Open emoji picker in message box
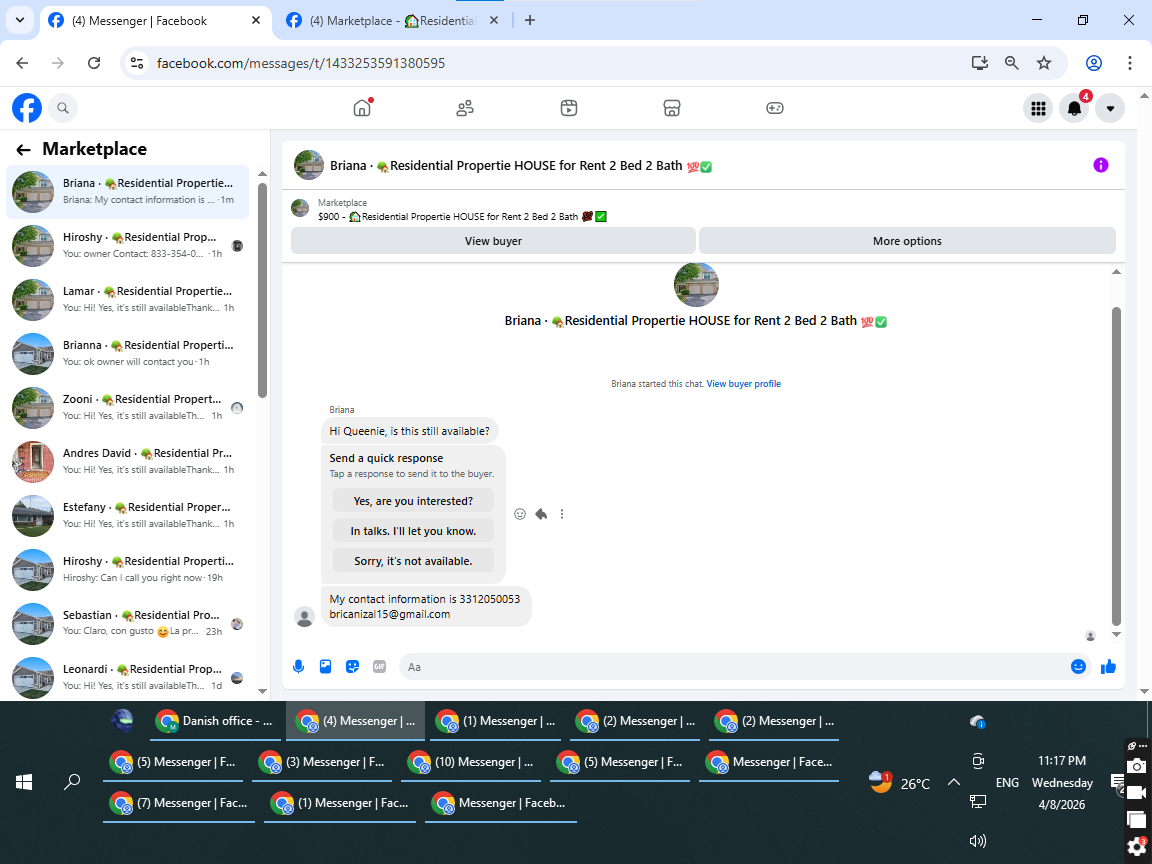This screenshot has width=1152, height=864. coord(1078,666)
